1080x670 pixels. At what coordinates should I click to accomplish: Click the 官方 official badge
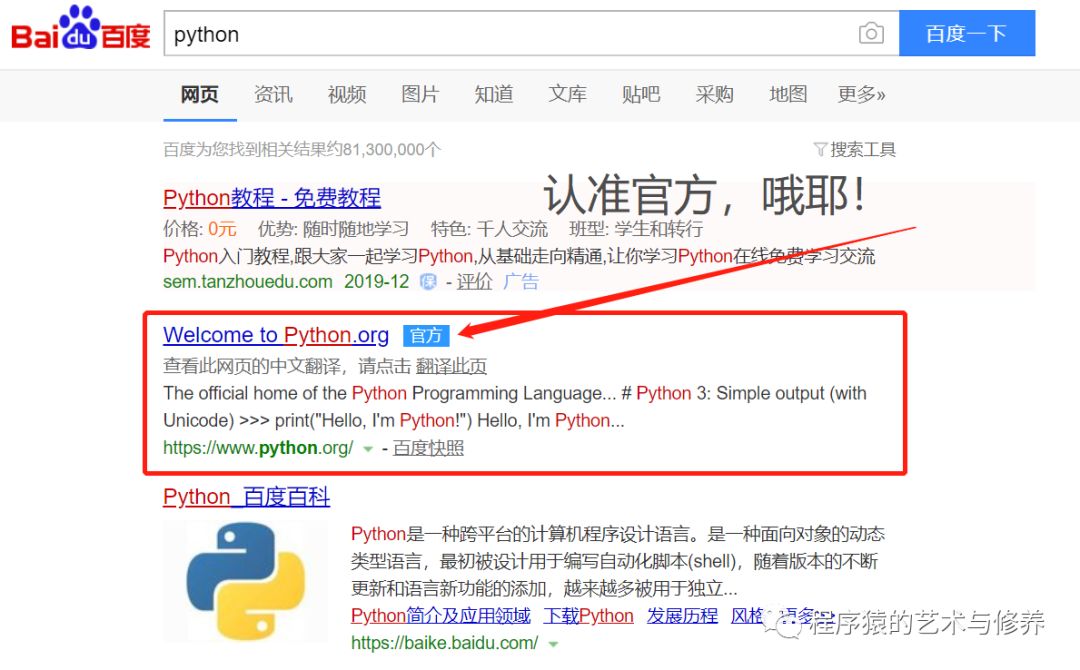click(x=426, y=335)
